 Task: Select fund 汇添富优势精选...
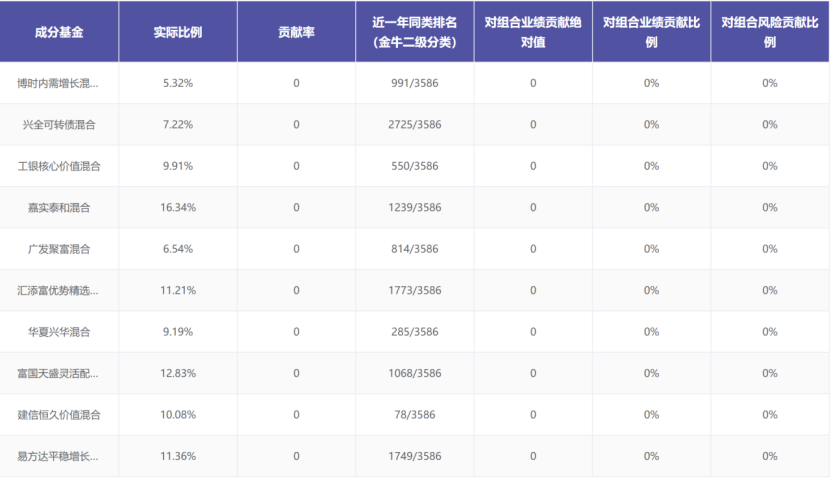(58, 290)
